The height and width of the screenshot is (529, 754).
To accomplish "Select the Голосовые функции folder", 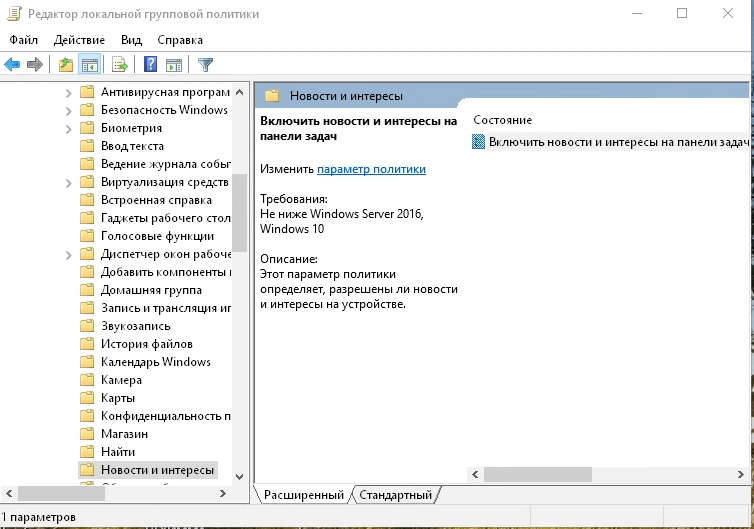I will (157, 236).
